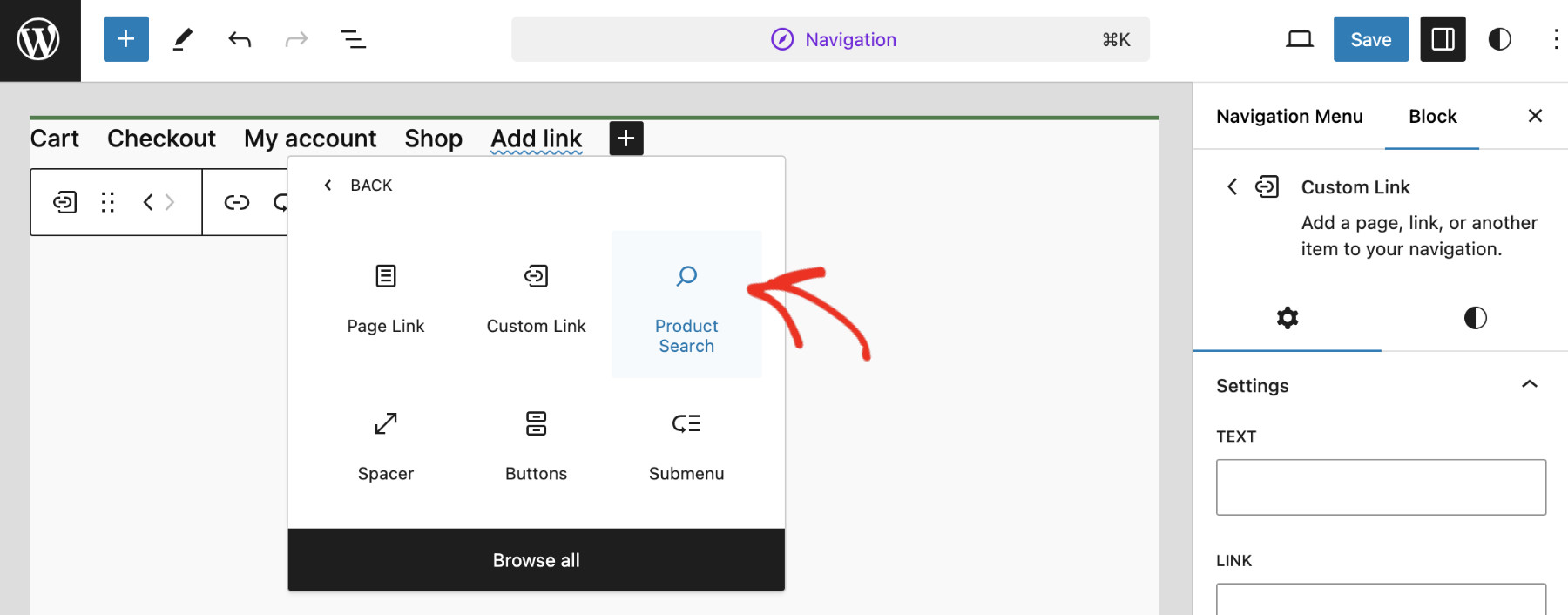The height and width of the screenshot is (615, 1568).
Task: Switch to the Navigation Menu tab
Action: [x=1289, y=117]
